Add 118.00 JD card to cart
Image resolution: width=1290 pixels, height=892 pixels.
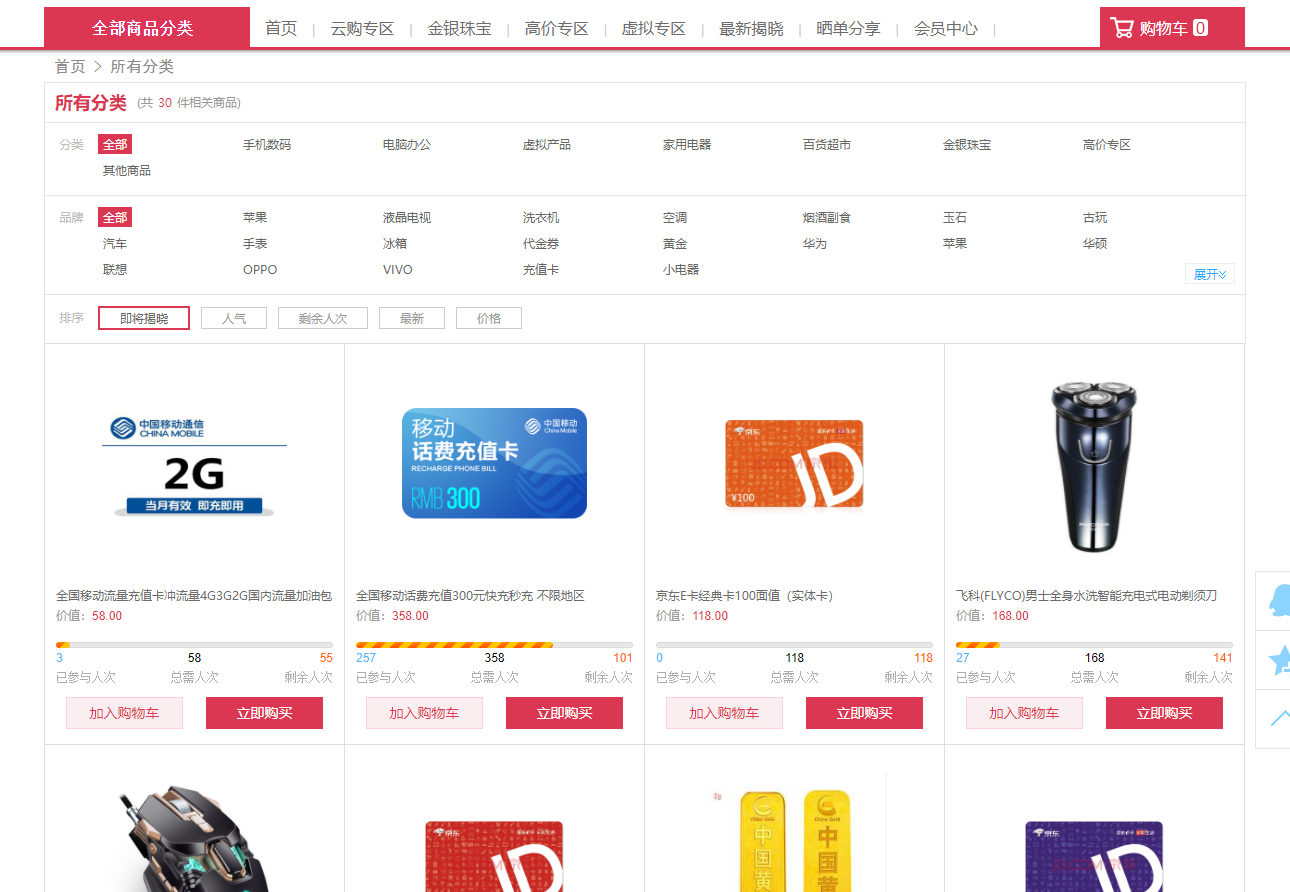tap(724, 713)
